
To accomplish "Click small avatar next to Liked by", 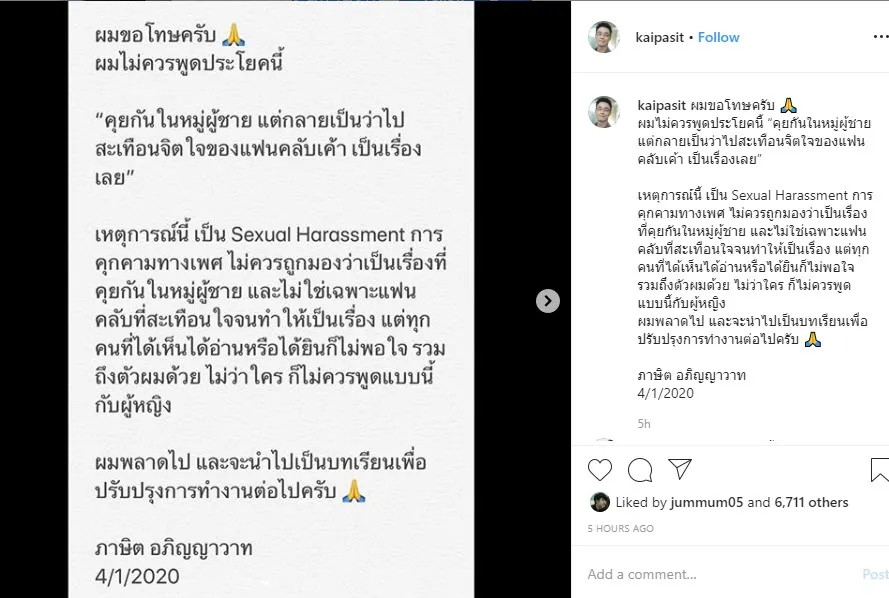I will (599, 502).
